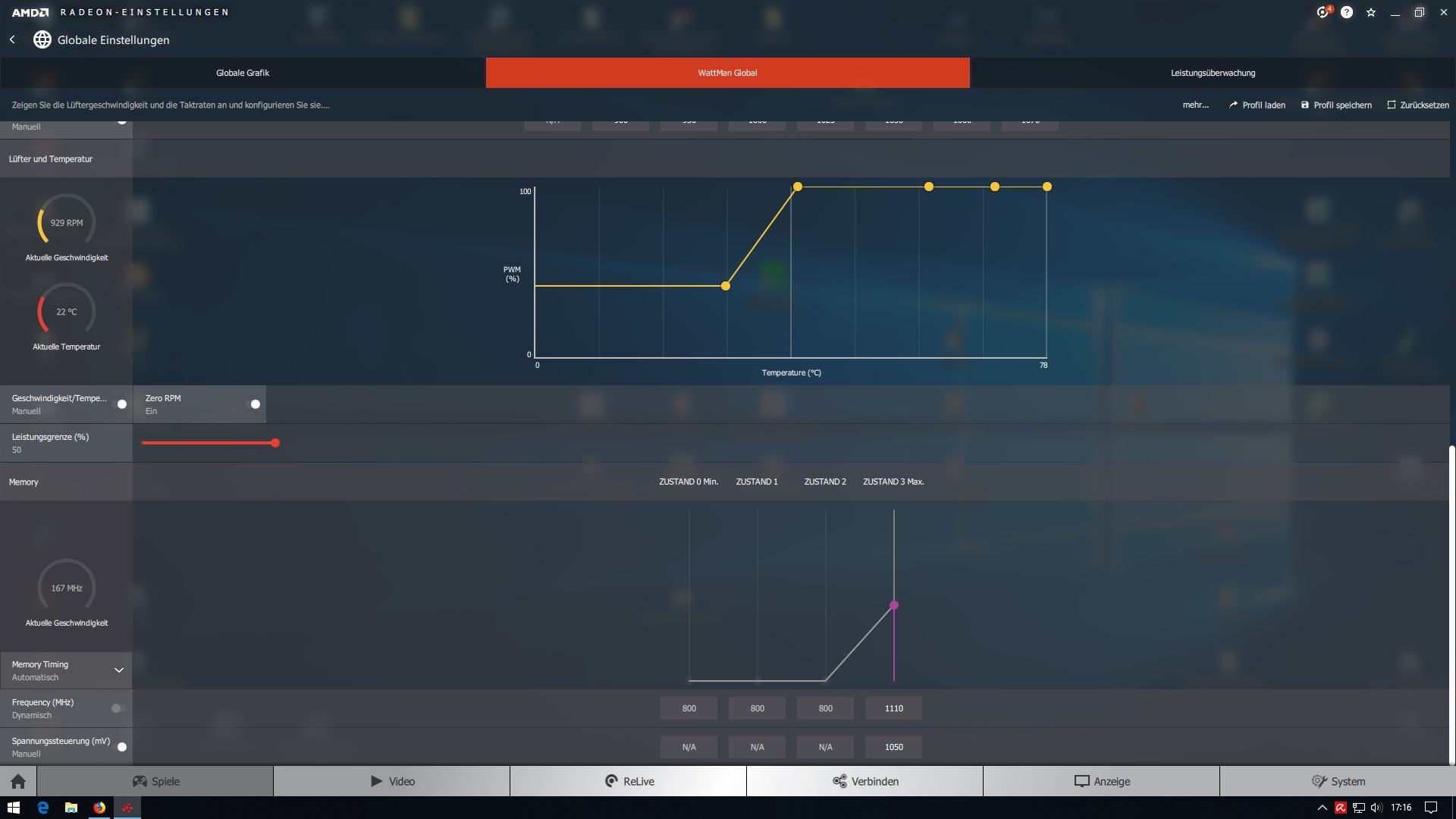Click the 929 RPM fan speed gauge
Viewport: 1456px width, 819px height.
(67, 222)
